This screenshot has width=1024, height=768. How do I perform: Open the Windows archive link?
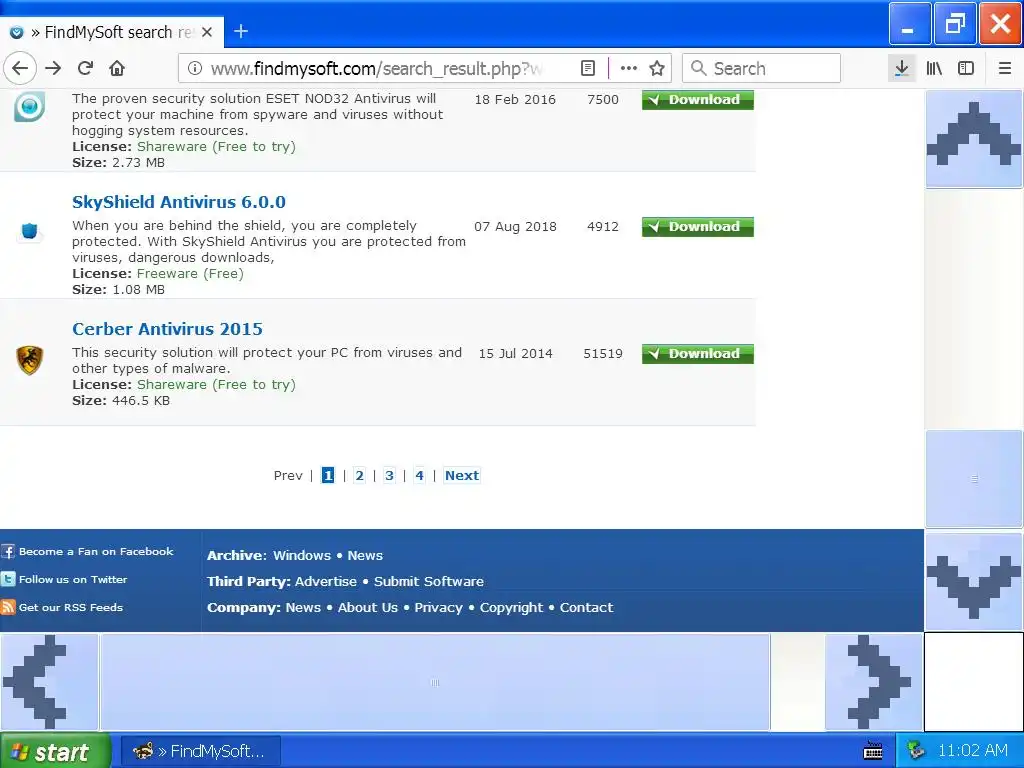[302, 556]
